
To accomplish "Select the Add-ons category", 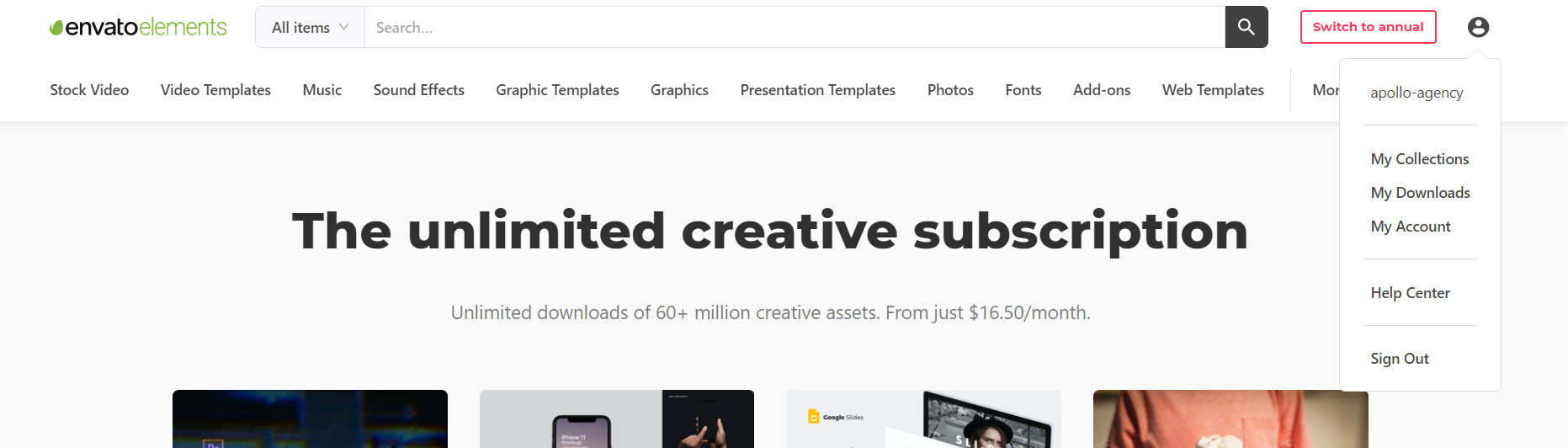I will pos(1102,90).
